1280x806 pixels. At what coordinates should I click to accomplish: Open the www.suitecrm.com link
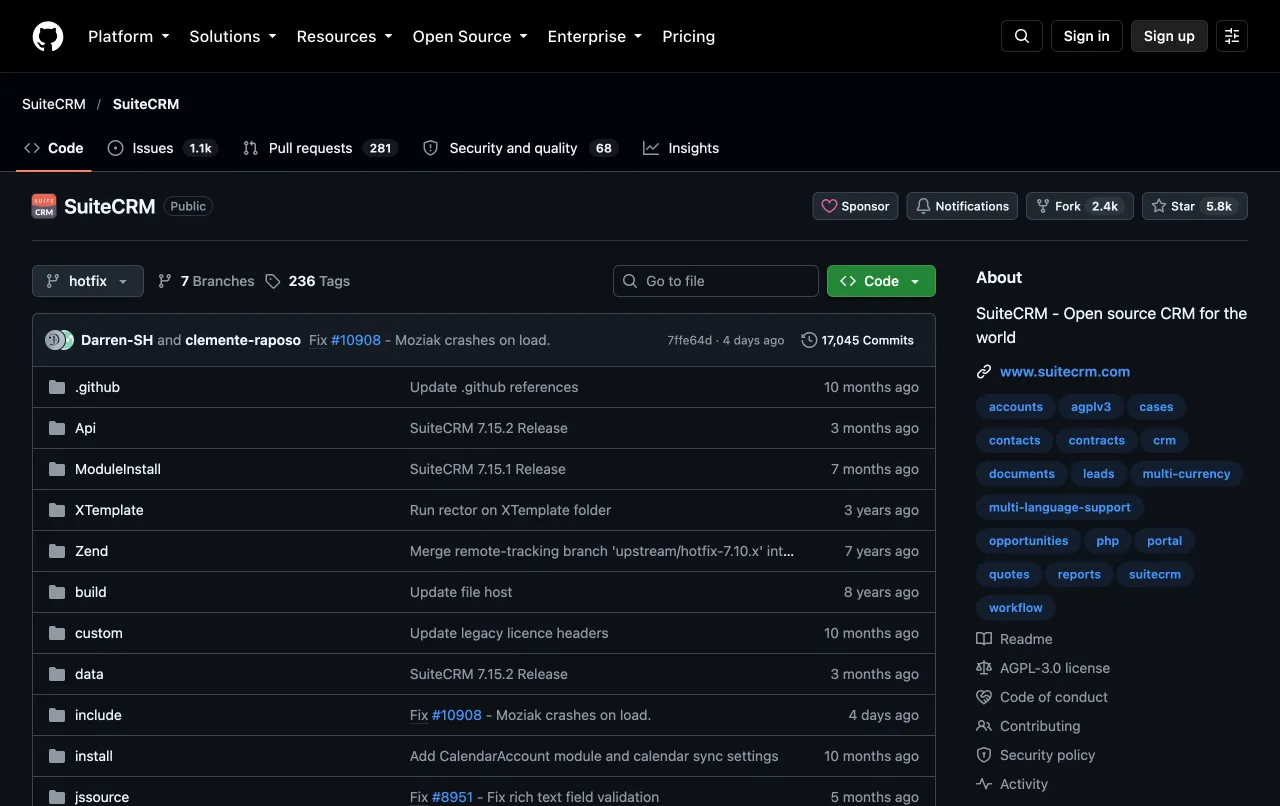click(x=1065, y=371)
